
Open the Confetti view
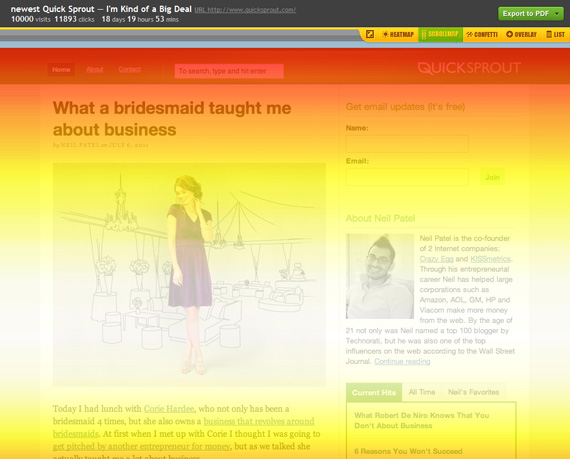482,35
